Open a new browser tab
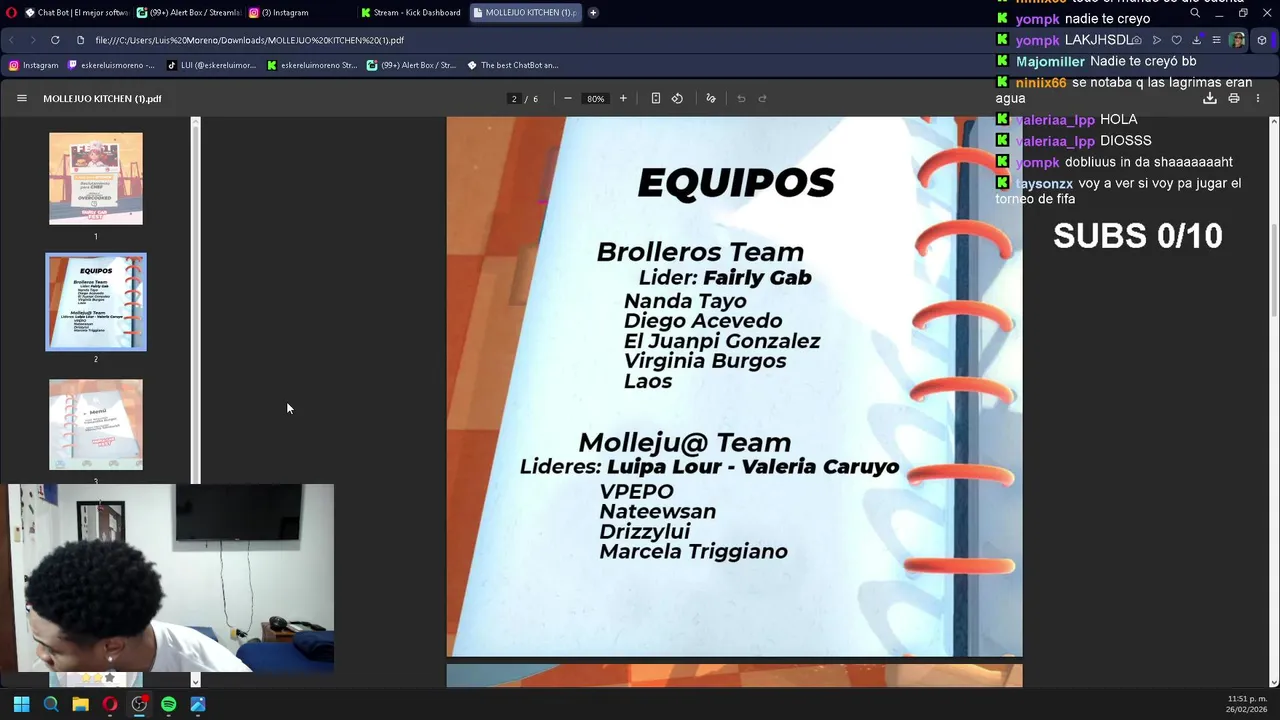 click(593, 12)
